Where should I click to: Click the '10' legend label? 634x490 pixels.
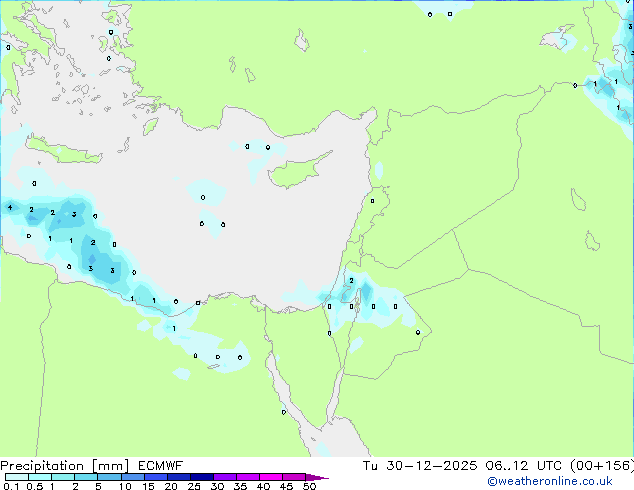125,486
